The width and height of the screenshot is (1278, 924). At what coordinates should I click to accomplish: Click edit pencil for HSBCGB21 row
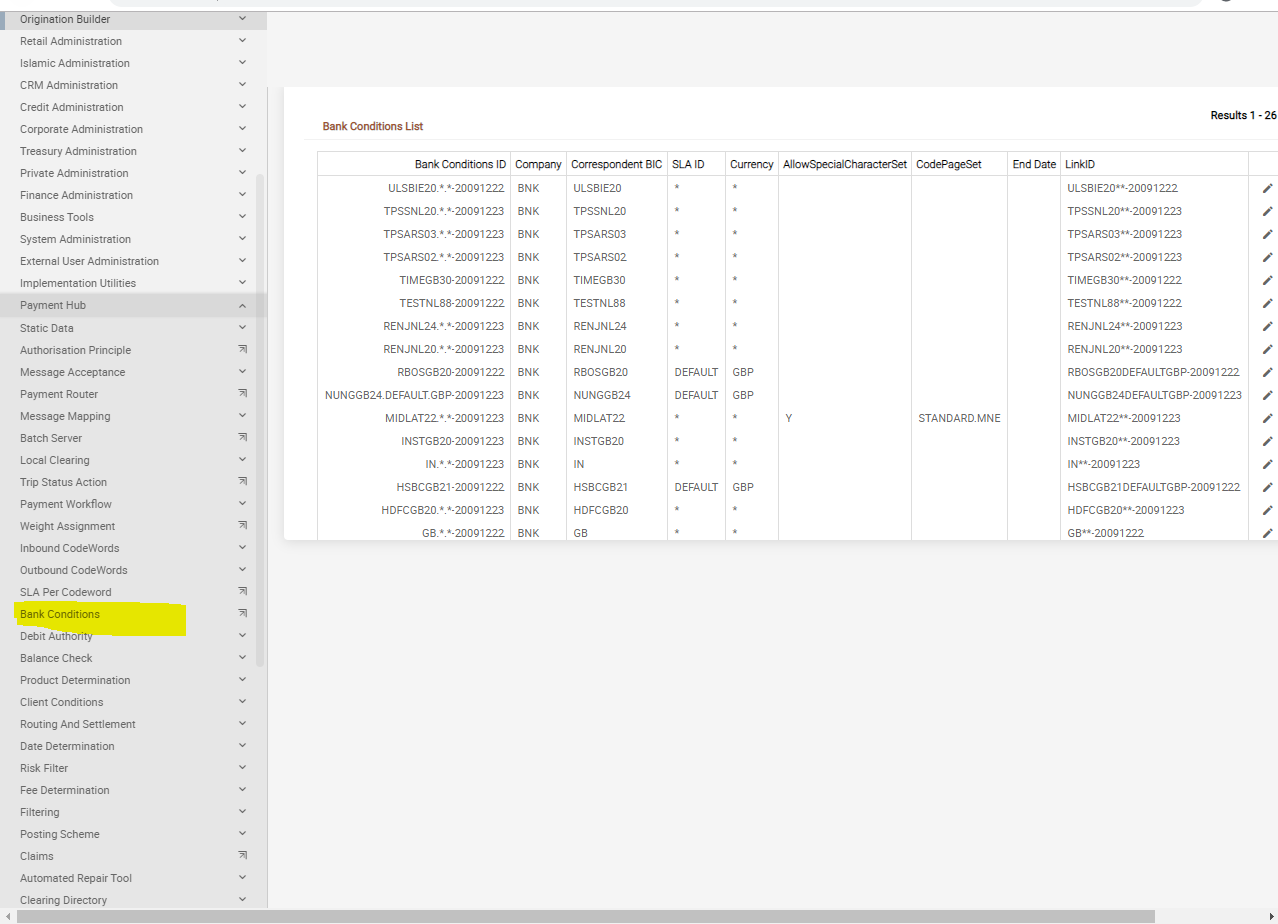(1267, 487)
